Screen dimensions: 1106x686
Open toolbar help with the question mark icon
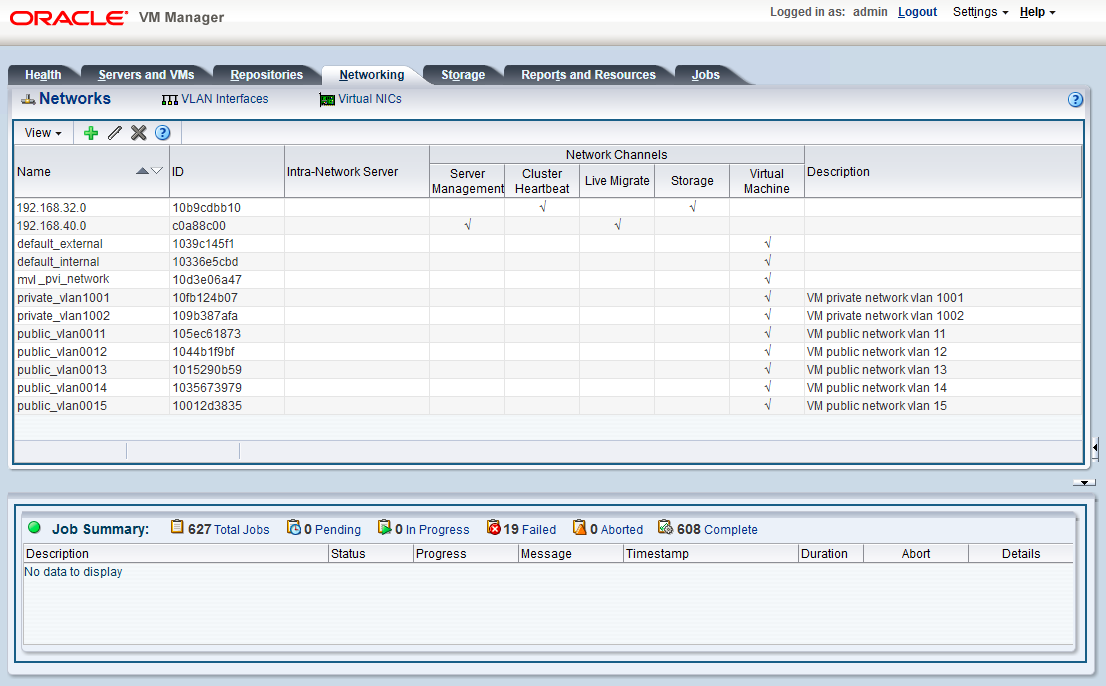(x=162, y=132)
